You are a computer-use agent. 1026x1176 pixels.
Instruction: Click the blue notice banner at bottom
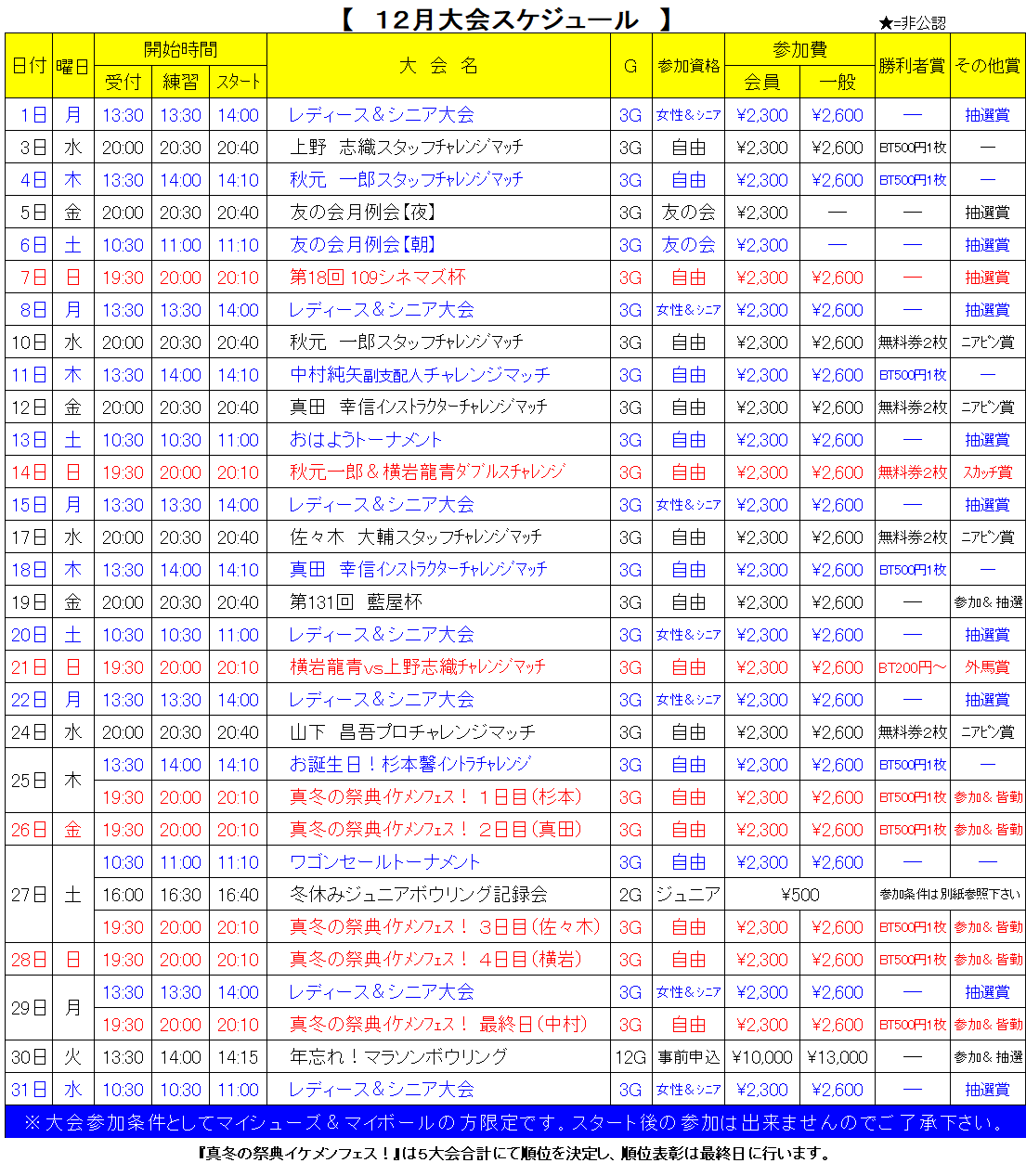514,1122
